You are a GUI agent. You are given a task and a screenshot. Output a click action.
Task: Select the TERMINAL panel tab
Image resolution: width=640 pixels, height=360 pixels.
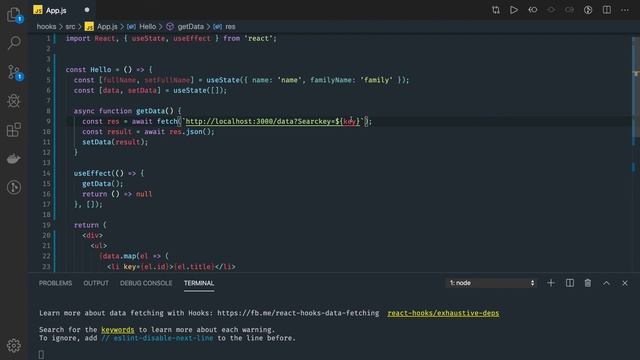199,283
